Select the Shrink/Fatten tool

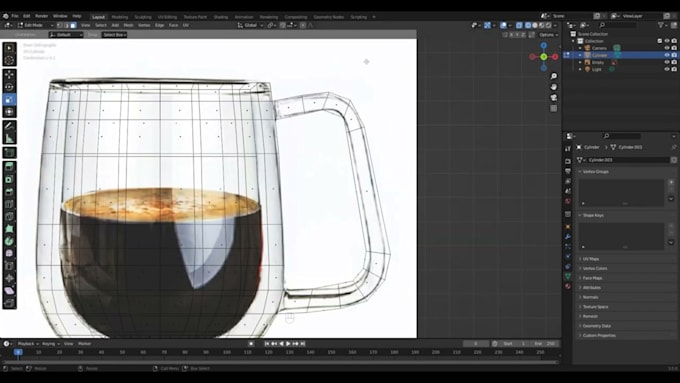(9, 278)
